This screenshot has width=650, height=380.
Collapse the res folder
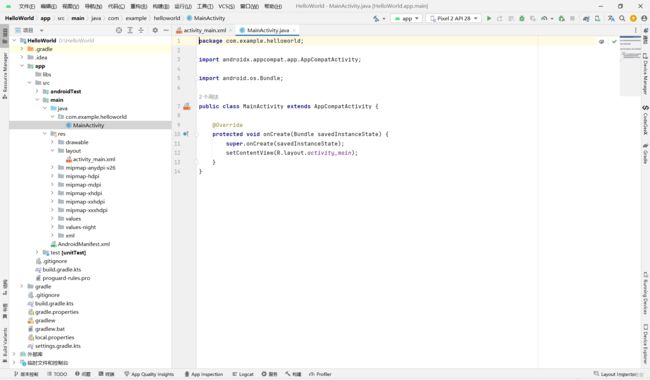coord(45,133)
